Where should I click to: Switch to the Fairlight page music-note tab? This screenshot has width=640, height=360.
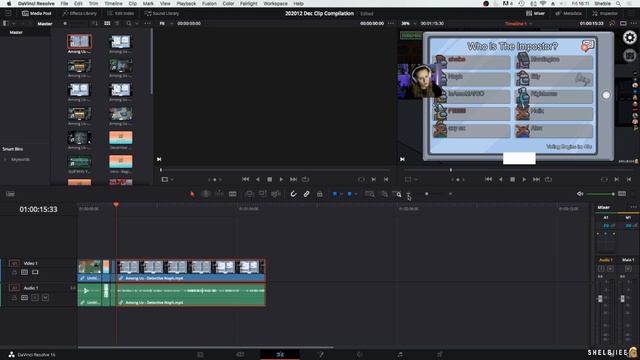[x=400, y=354]
